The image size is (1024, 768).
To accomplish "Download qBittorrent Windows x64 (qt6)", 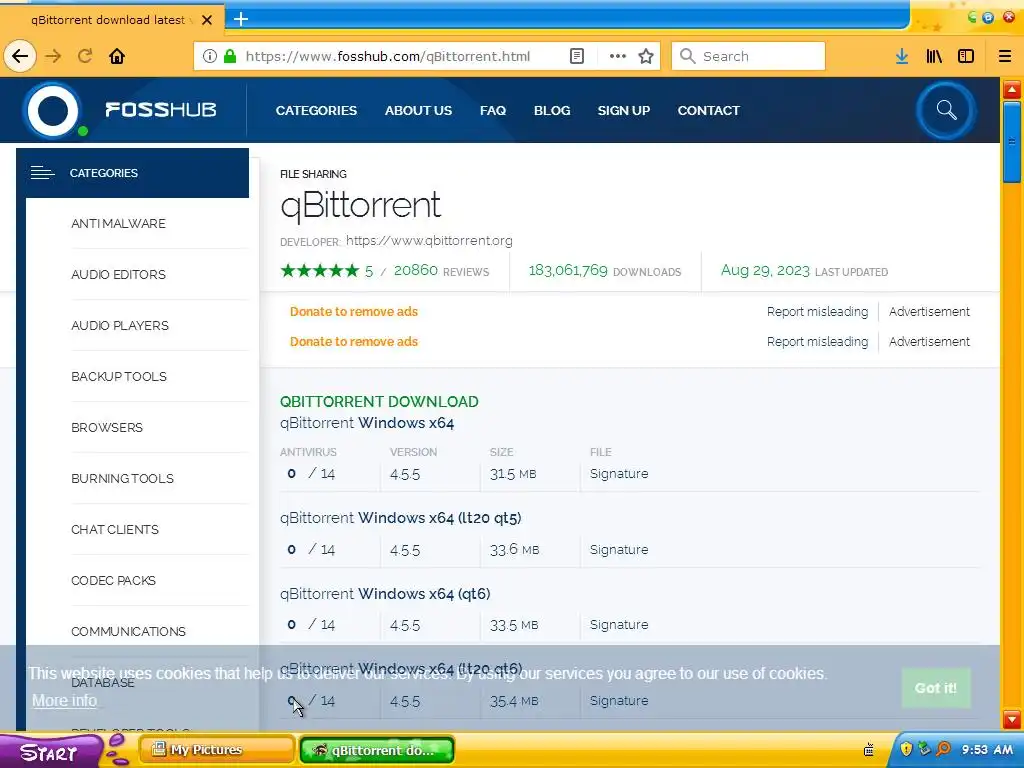I will [385, 594].
